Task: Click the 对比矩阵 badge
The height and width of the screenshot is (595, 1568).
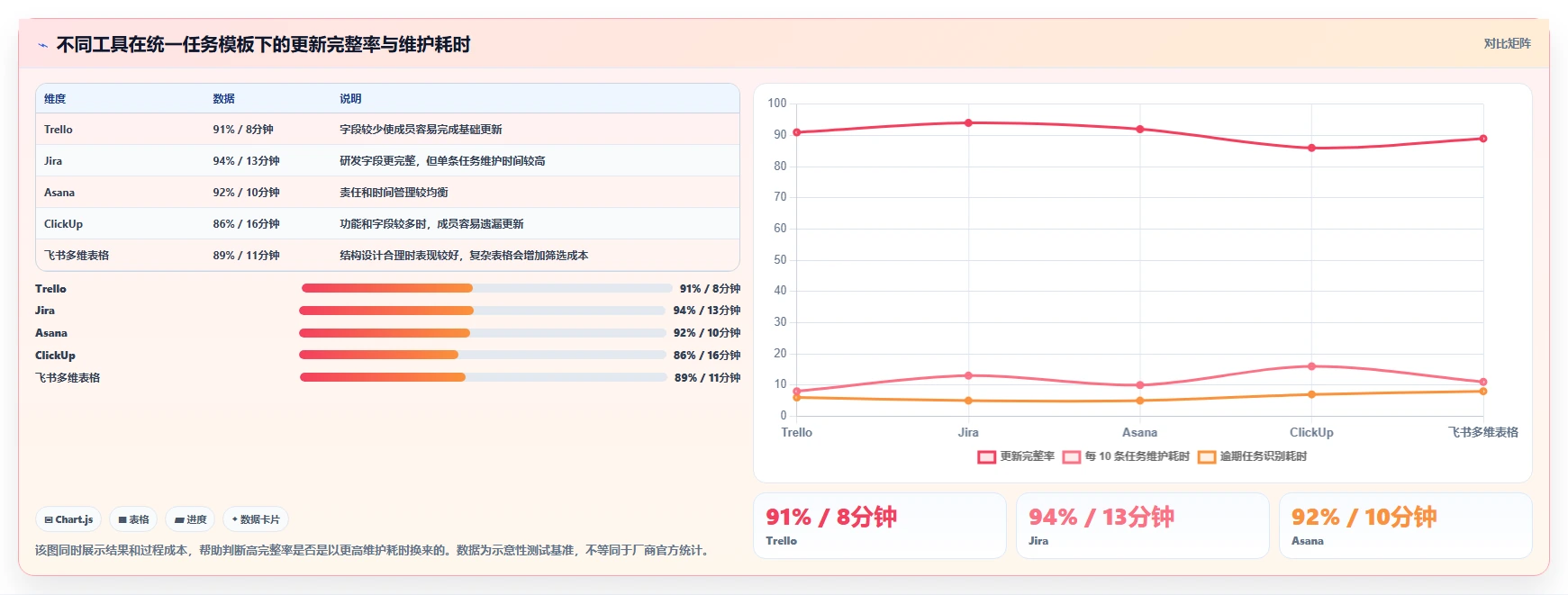Action: (x=1507, y=43)
